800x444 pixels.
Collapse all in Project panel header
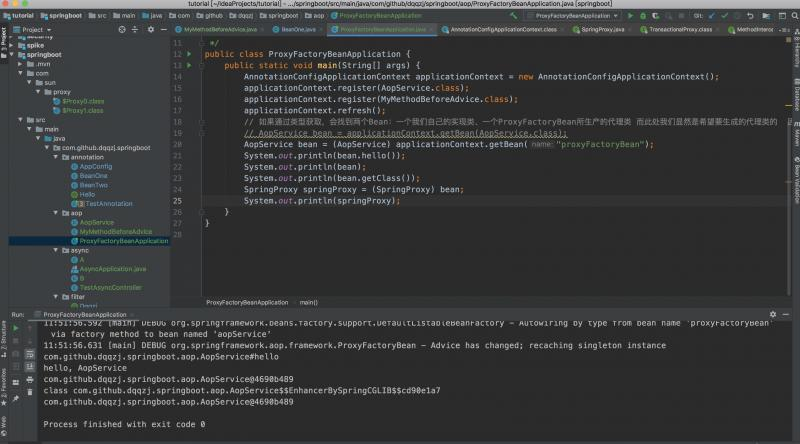(x=135, y=30)
